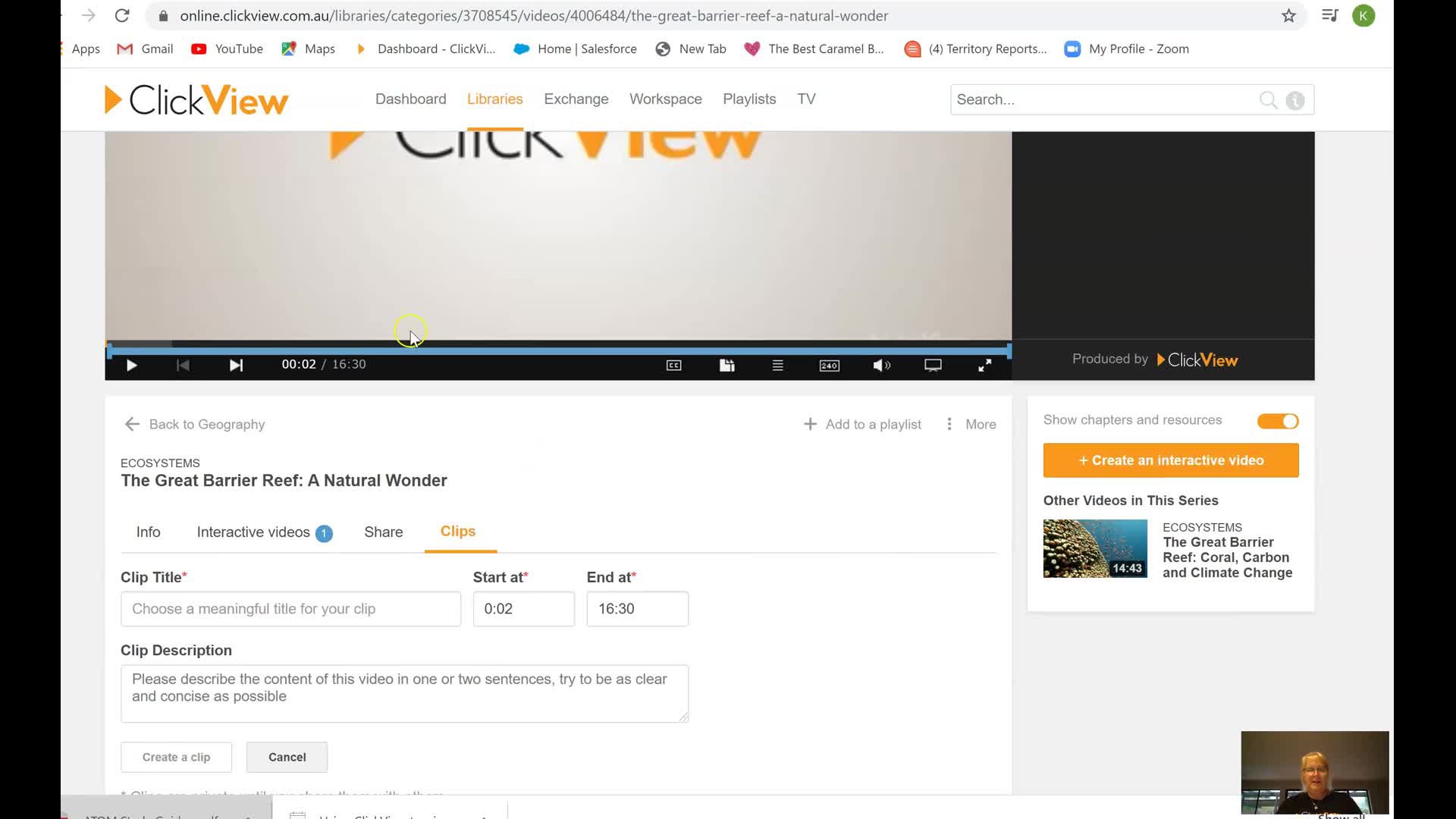
Task: Click the ClickView logo
Action: tap(196, 99)
